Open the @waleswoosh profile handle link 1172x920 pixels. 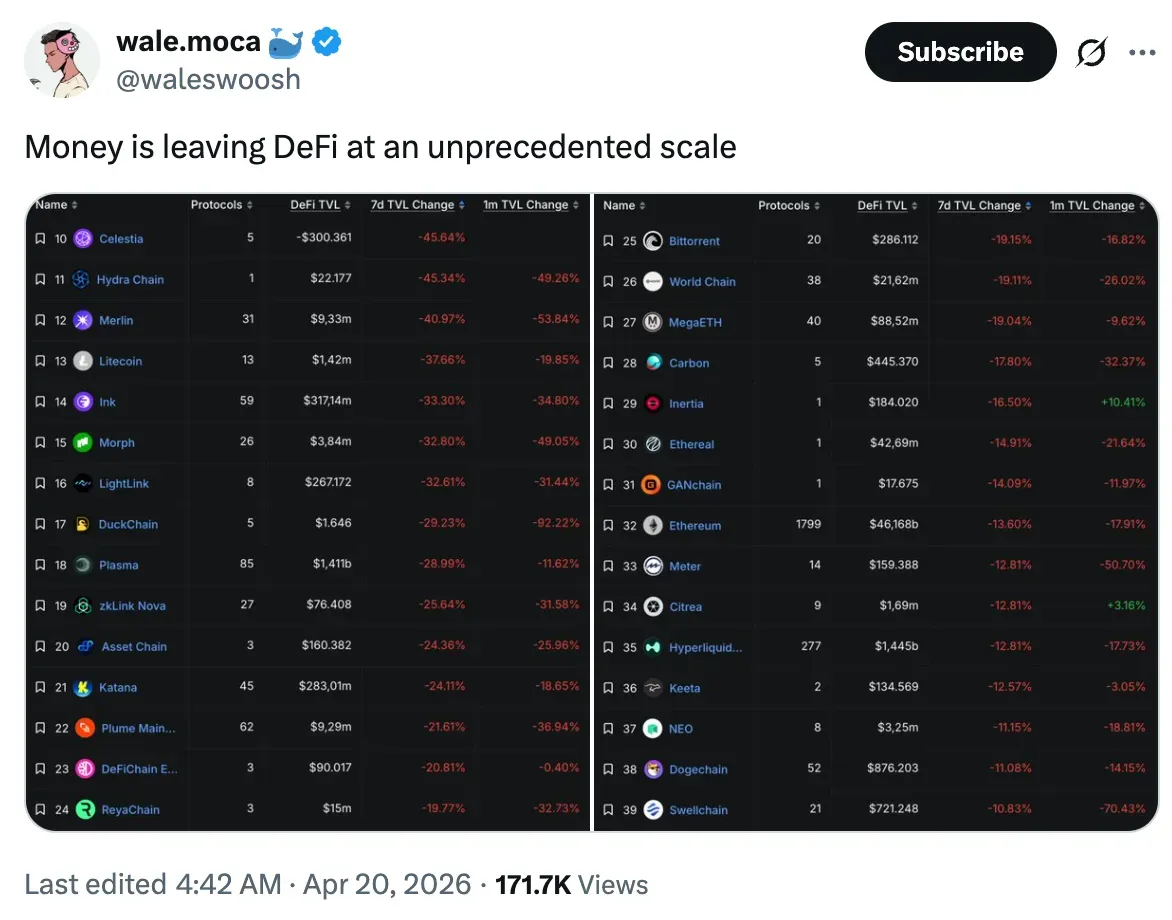click(208, 78)
